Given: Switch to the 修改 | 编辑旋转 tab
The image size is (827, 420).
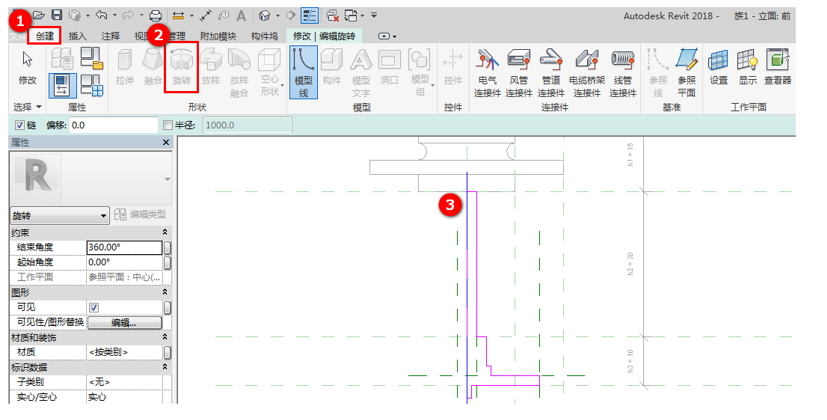Looking at the screenshot, I should [324, 36].
